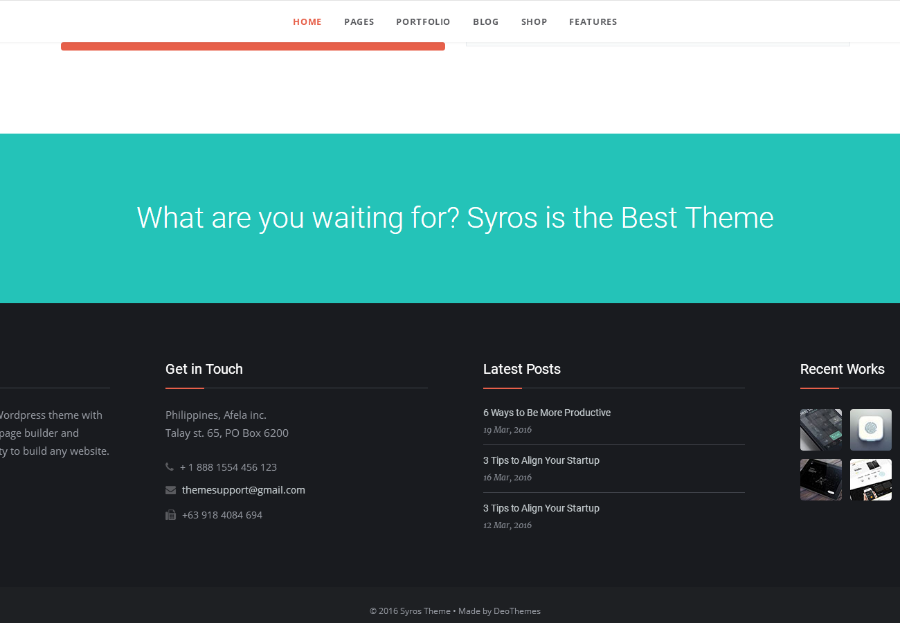This screenshot has height=623, width=900.
Task: Click the number +63 918 4084 694
Action: pos(222,514)
